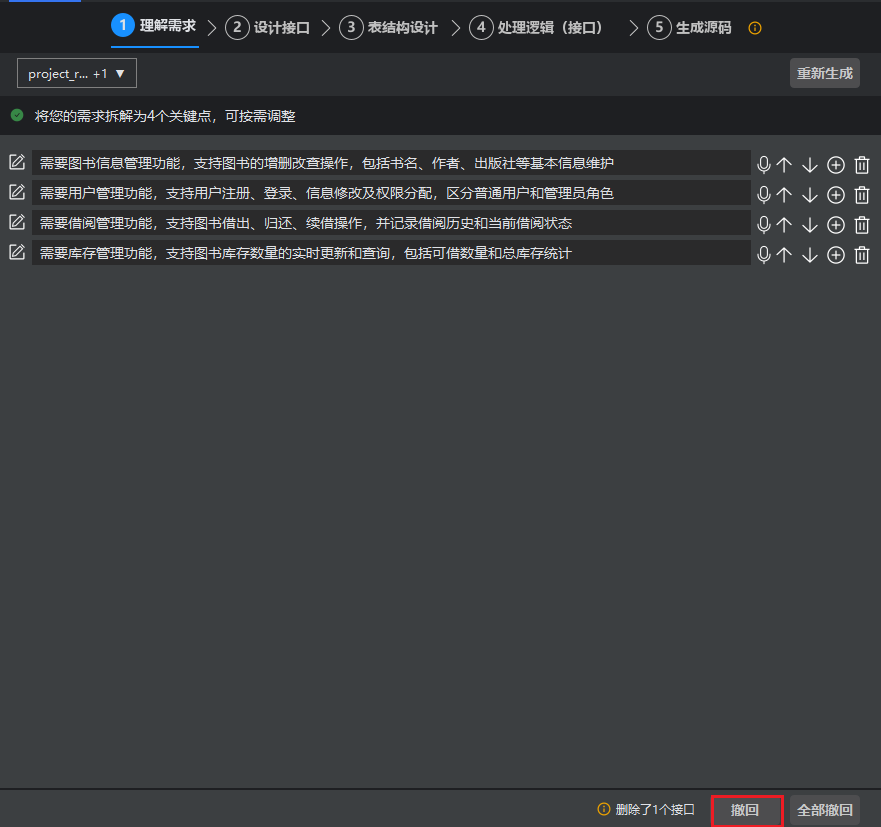The width and height of the screenshot is (881, 827).
Task: Click 全部撤回 to undo all
Action: coord(824,810)
